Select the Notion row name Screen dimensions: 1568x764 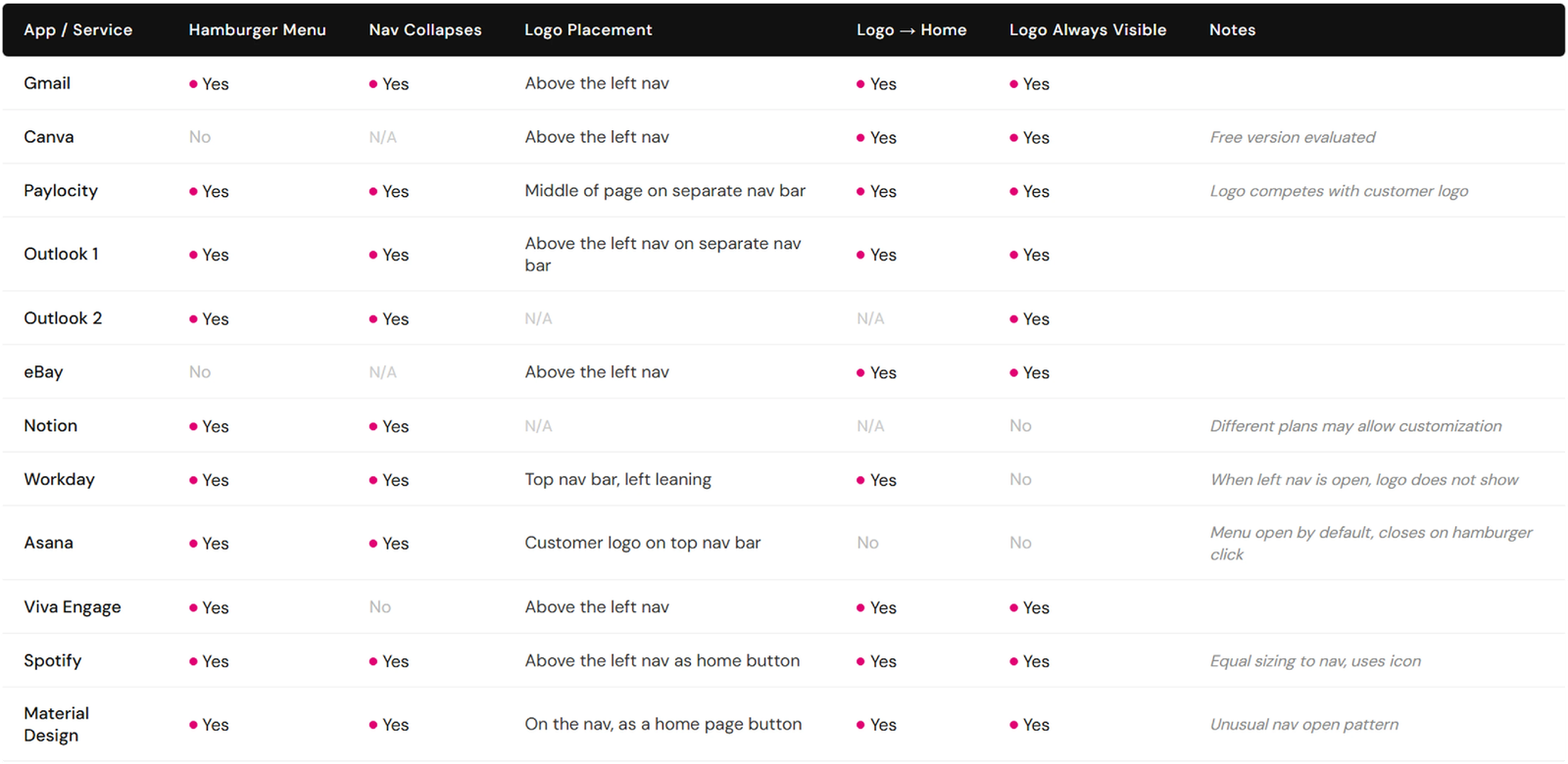point(51,425)
